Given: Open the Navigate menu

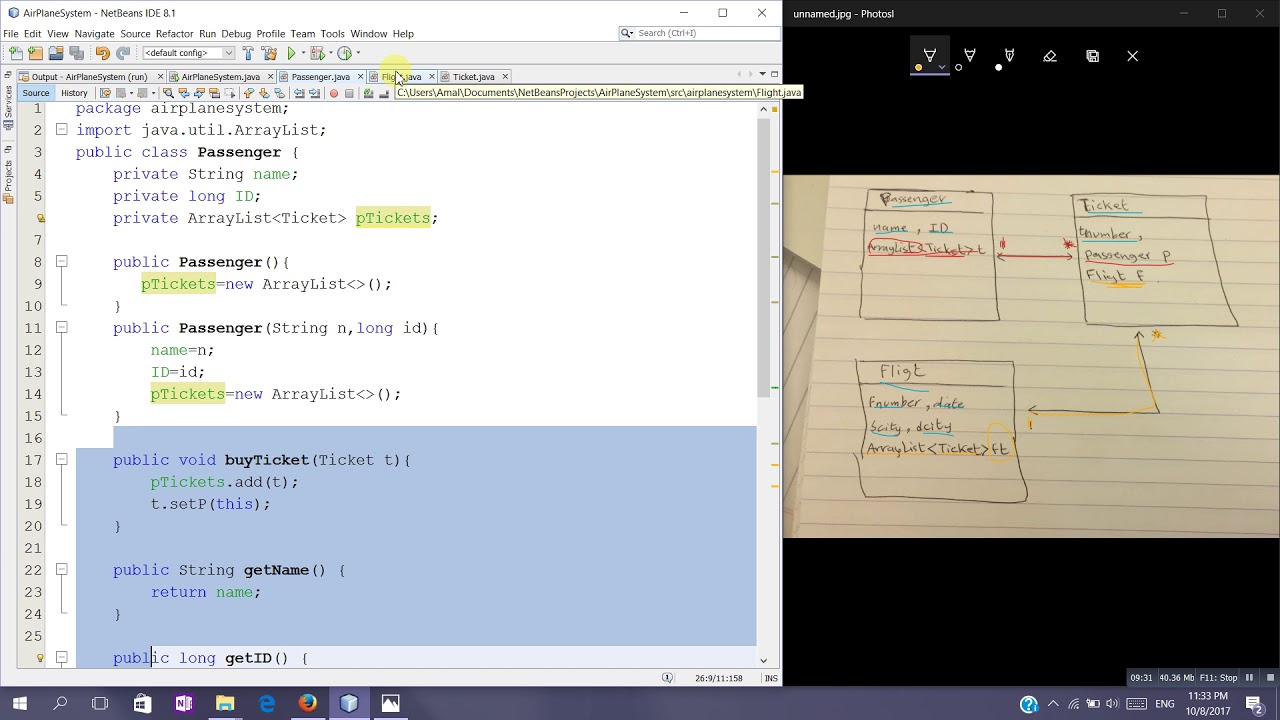Looking at the screenshot, I should click(x=94, y=33).
